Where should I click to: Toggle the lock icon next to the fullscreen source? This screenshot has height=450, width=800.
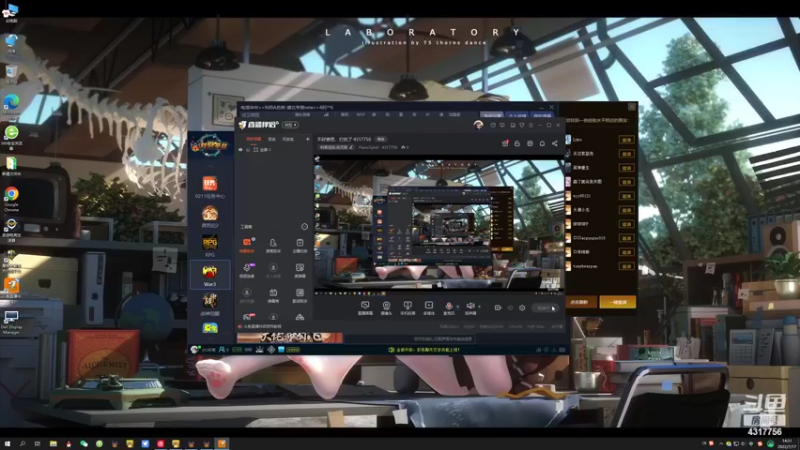pos(248,150)
